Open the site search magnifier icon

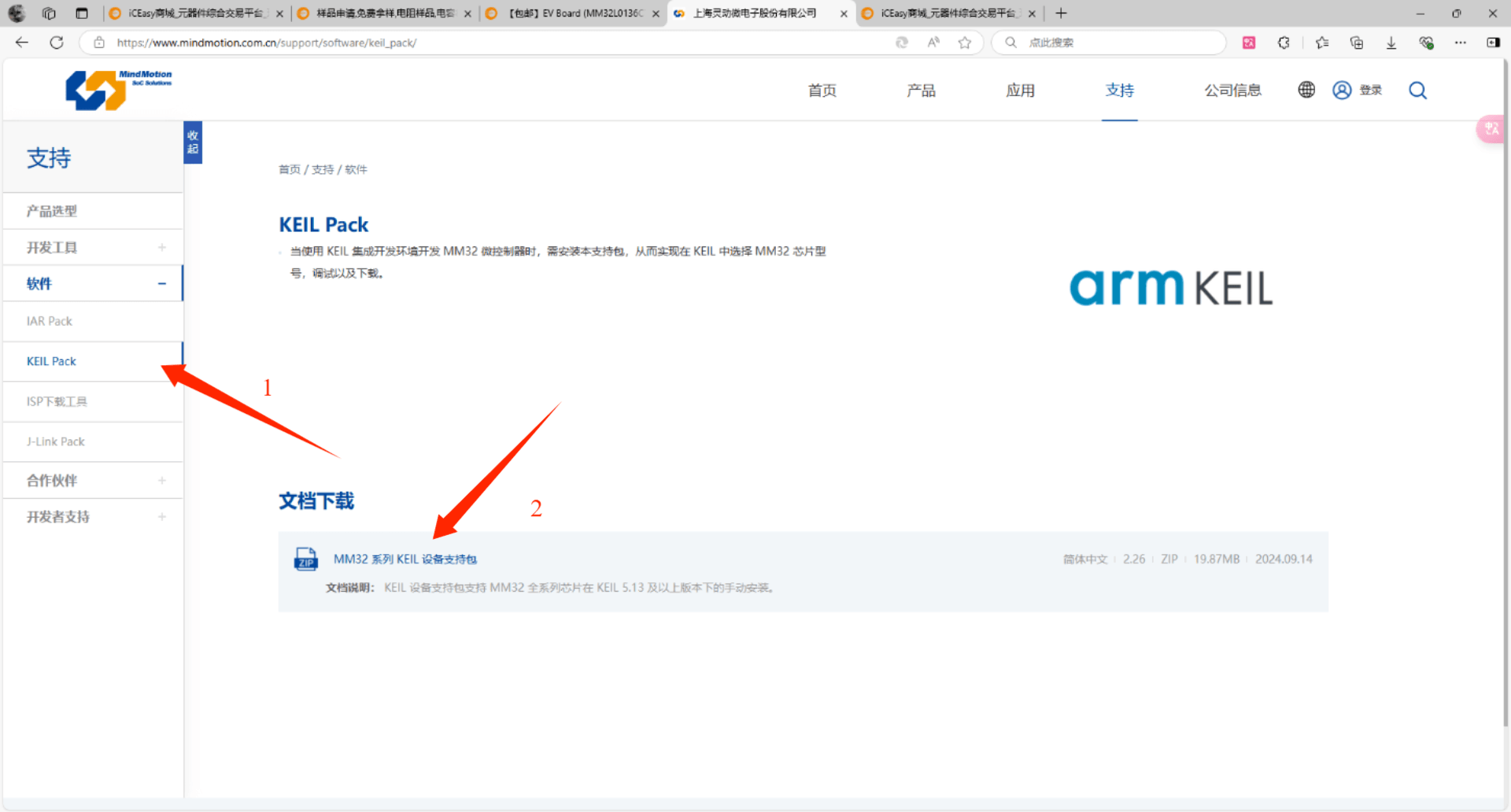click(1417, 90)
